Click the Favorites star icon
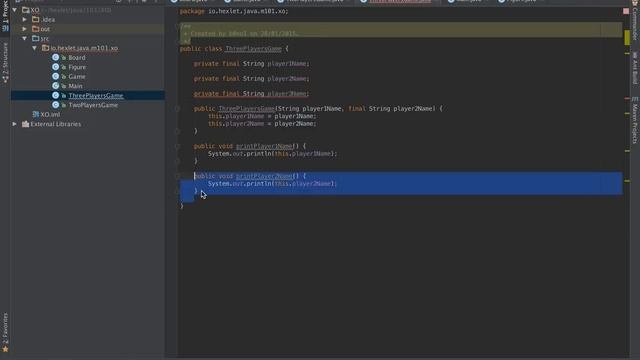 point(5,349)
